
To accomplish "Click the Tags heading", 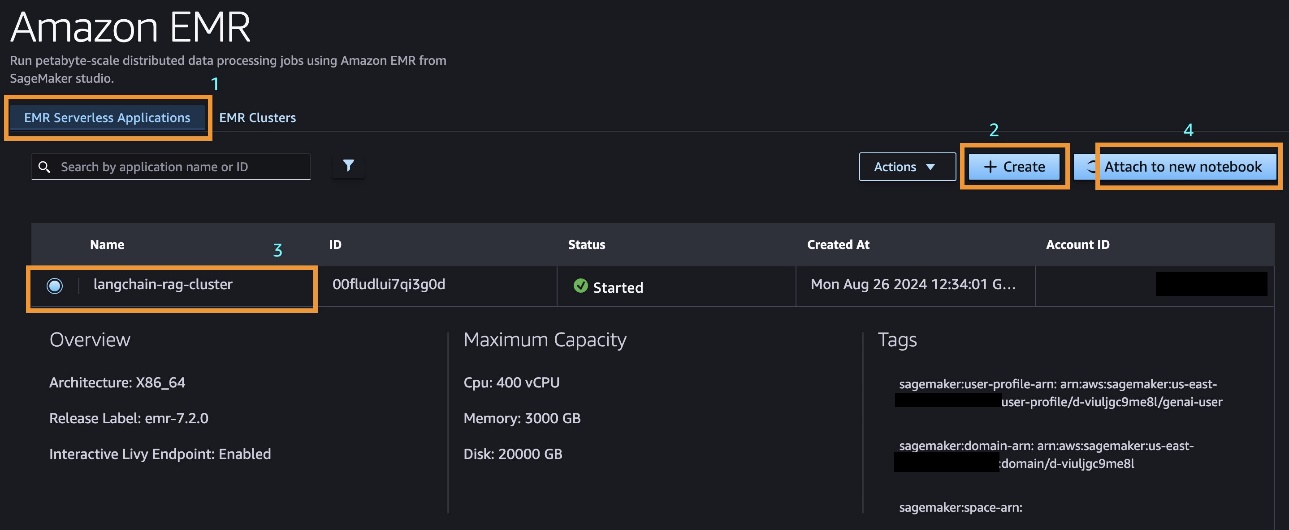I will point(897,341).
